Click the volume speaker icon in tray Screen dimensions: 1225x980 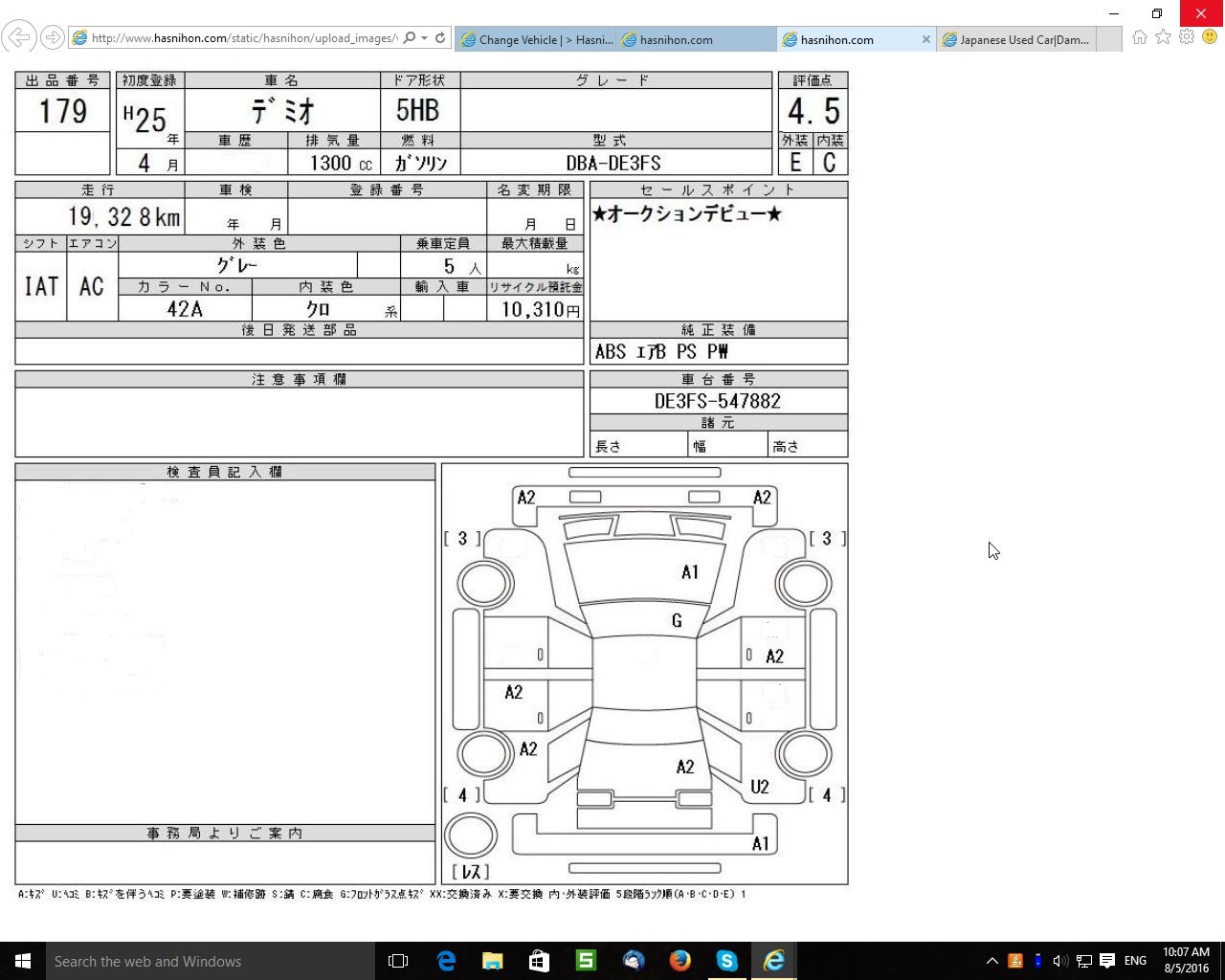click(1060, 961)
